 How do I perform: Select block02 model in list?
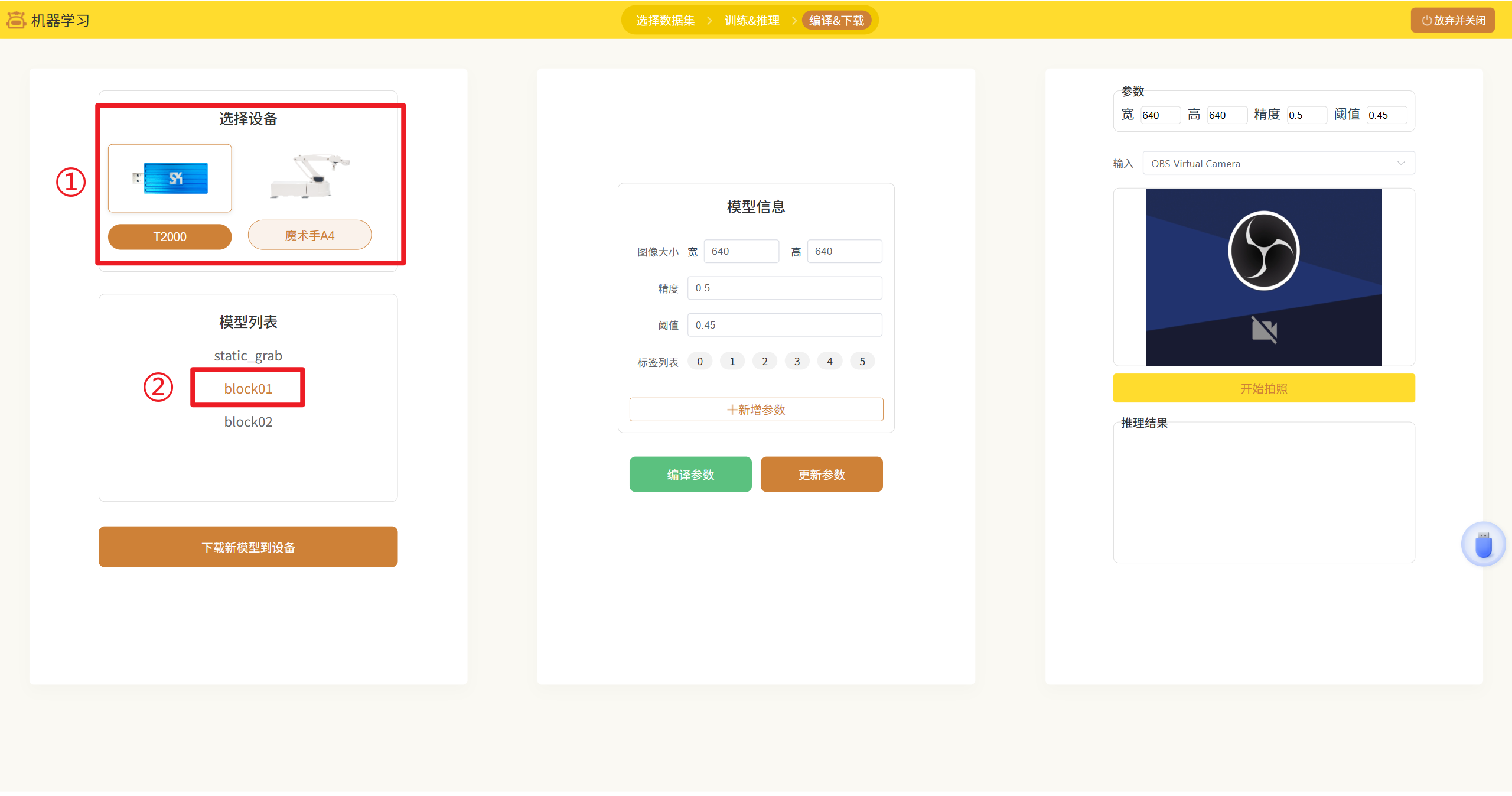[248, 422]
